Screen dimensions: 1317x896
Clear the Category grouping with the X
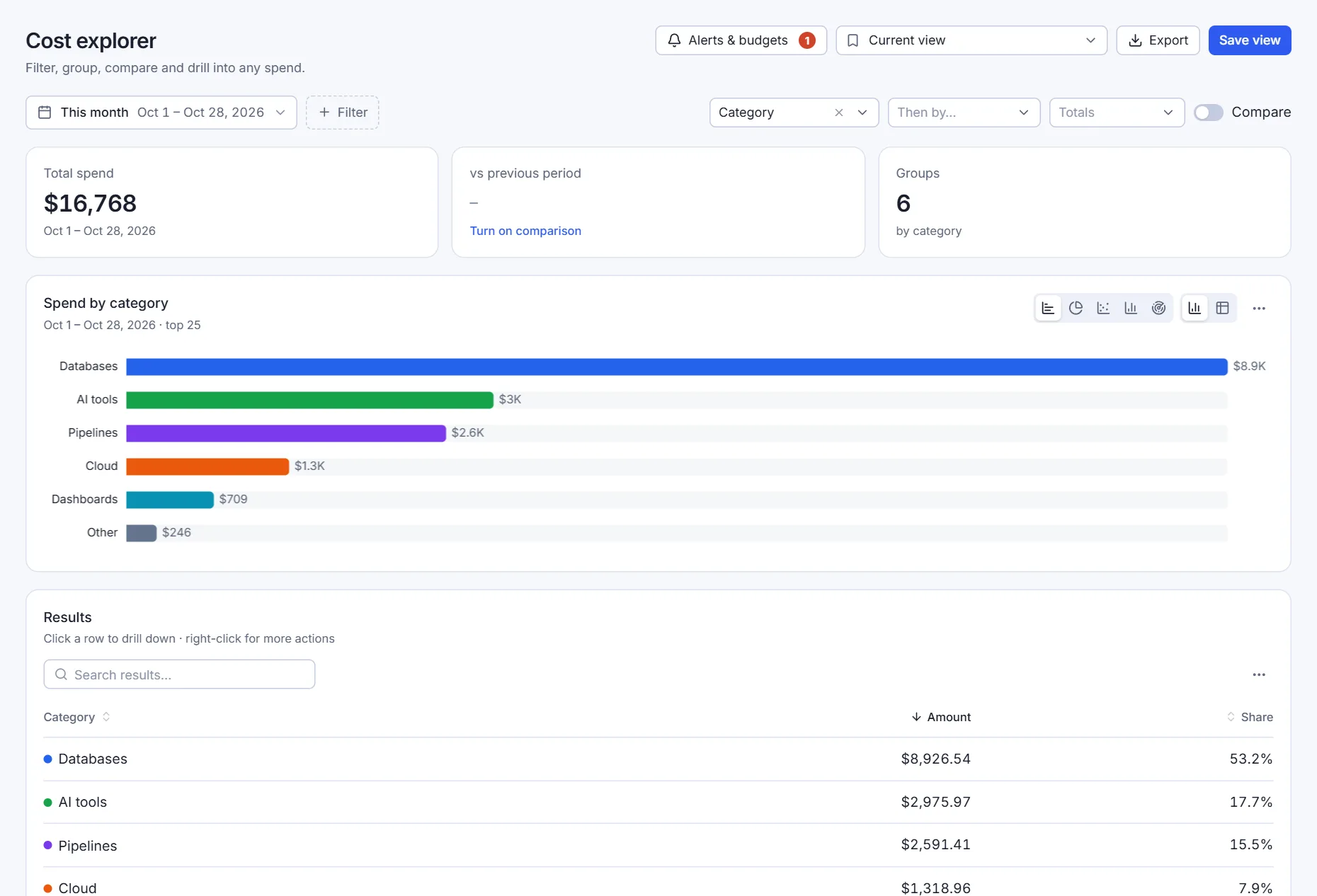(839, 113)
